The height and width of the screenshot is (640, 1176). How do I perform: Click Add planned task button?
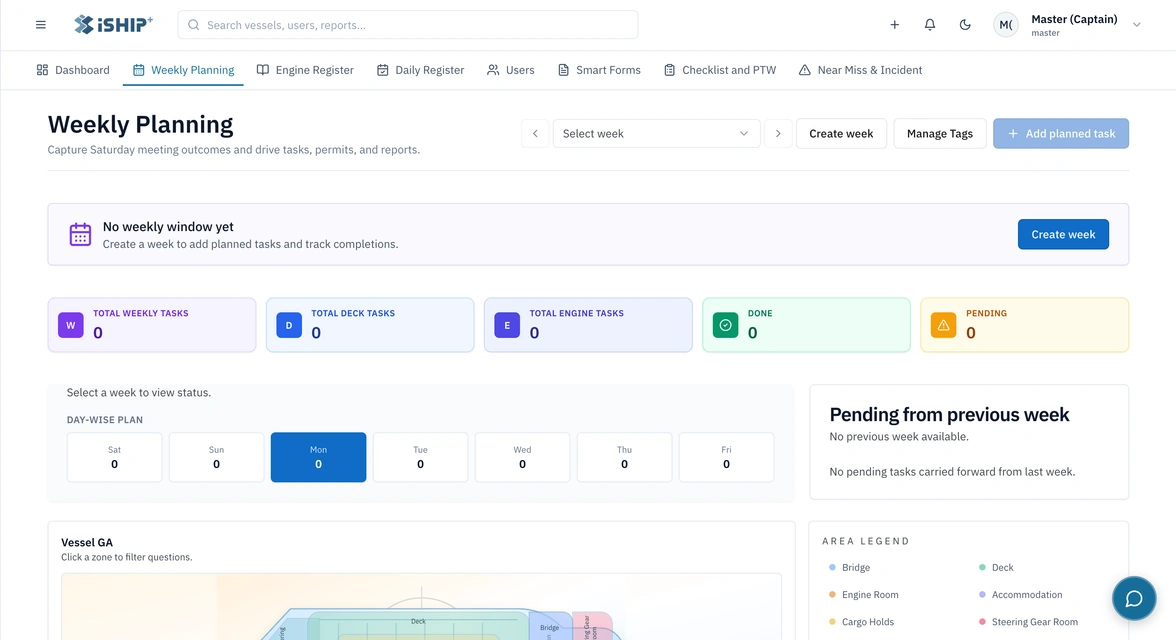tap(1060, 134)
